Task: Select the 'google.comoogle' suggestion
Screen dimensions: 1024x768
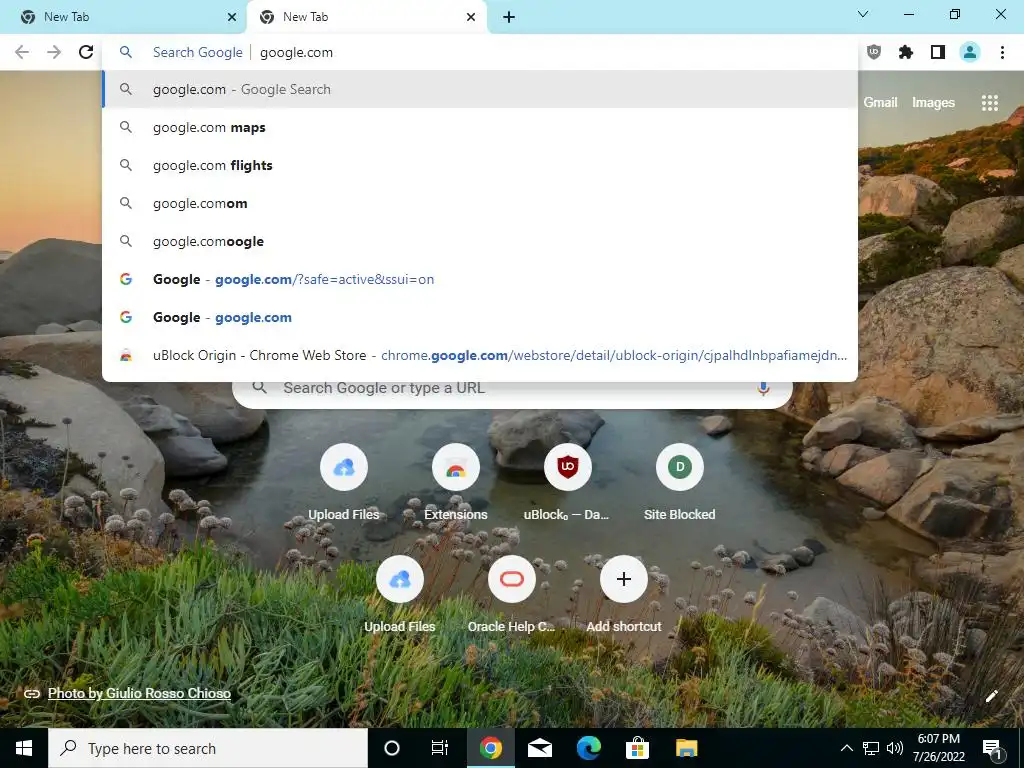Action: pyautogui.click(x=480, y=241)
